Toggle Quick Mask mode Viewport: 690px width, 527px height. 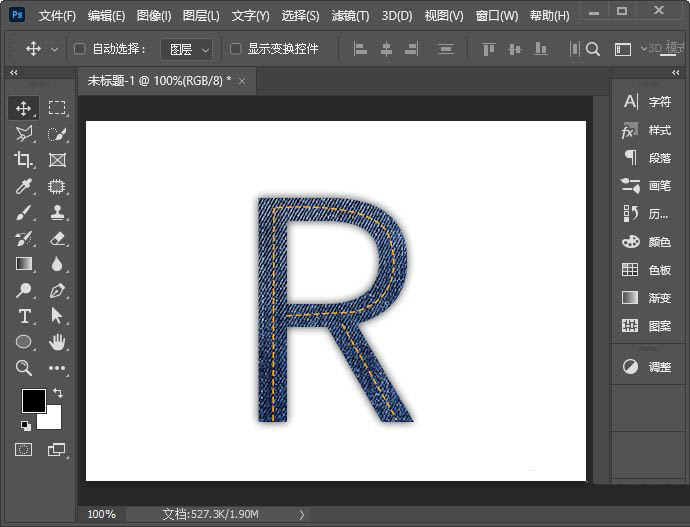pyautogui.click(x=23, y=450)
